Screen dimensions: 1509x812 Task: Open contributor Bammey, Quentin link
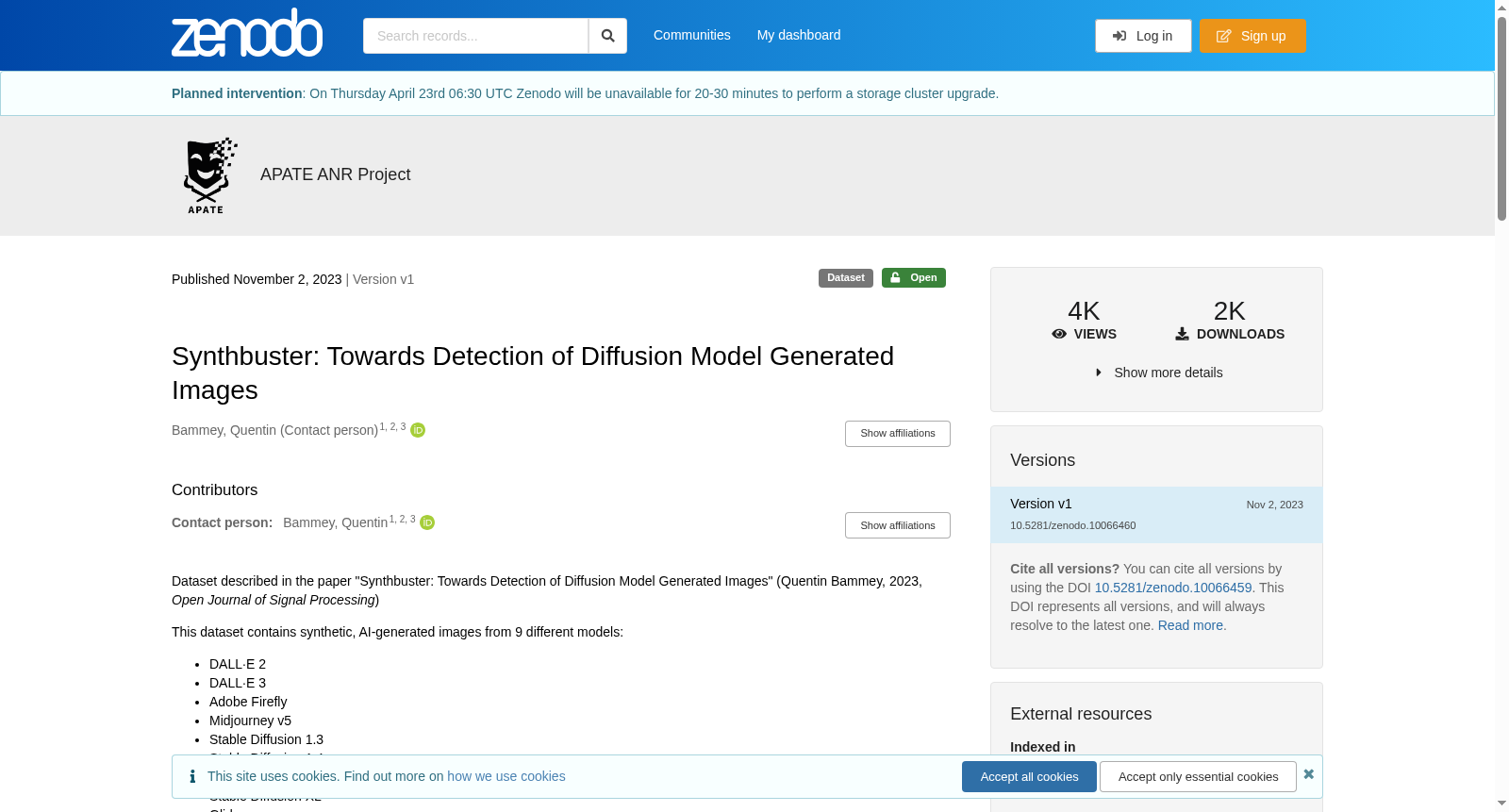click(335, 522)
